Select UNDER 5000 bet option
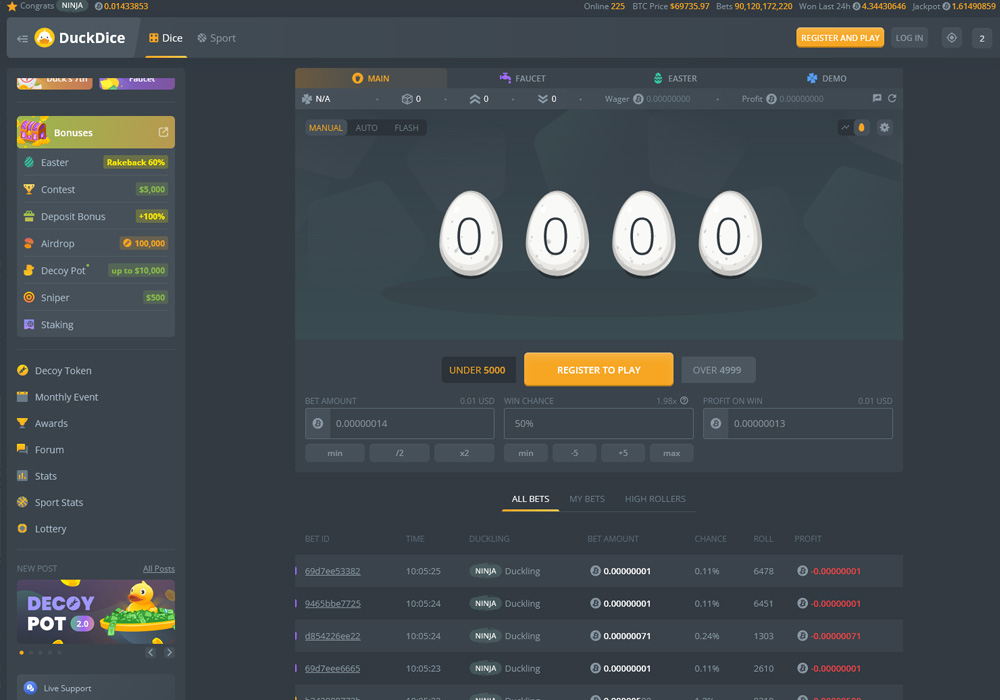The image size is (1000, 700). point(478,370)
